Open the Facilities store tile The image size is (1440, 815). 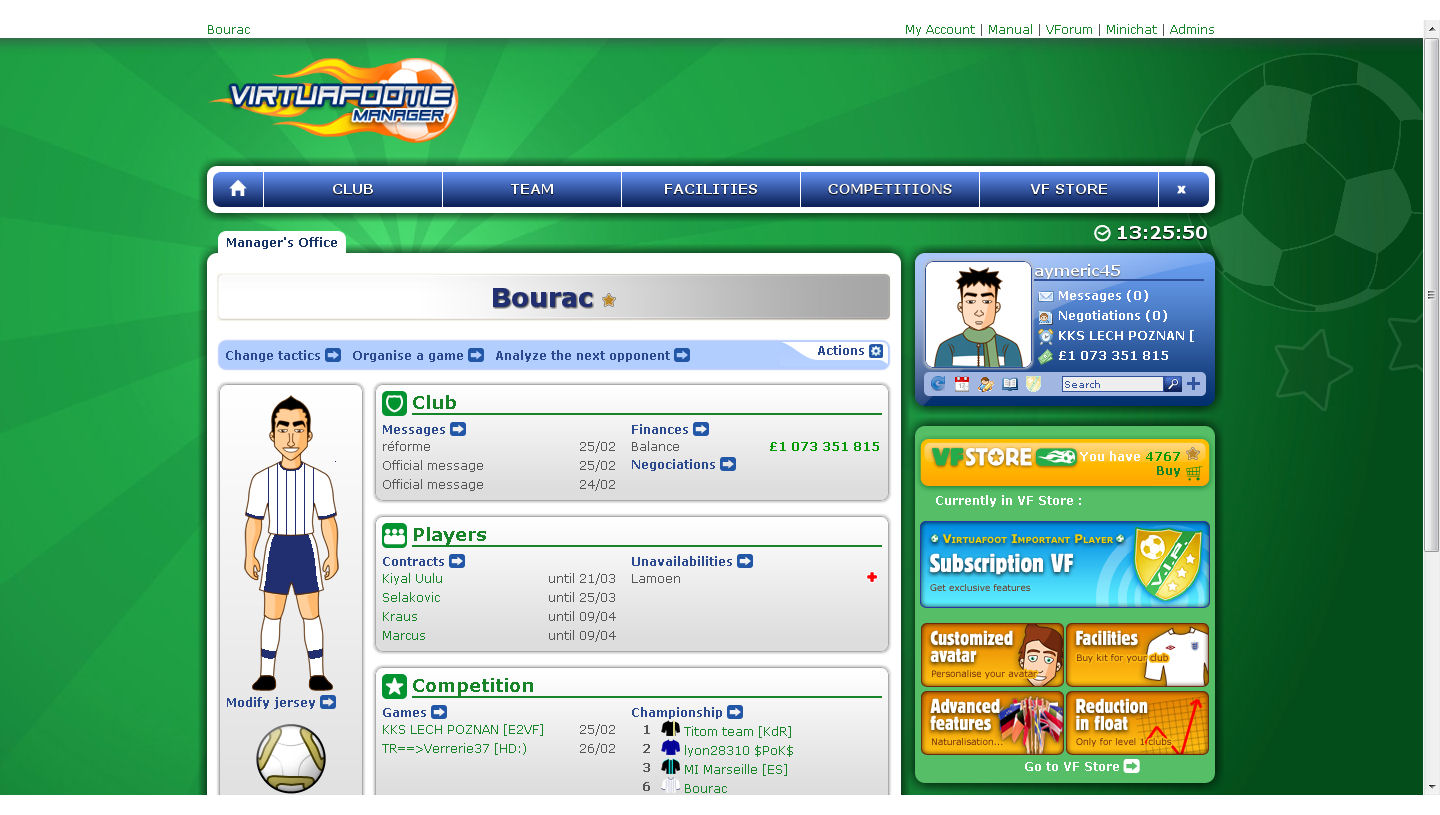1138,655
